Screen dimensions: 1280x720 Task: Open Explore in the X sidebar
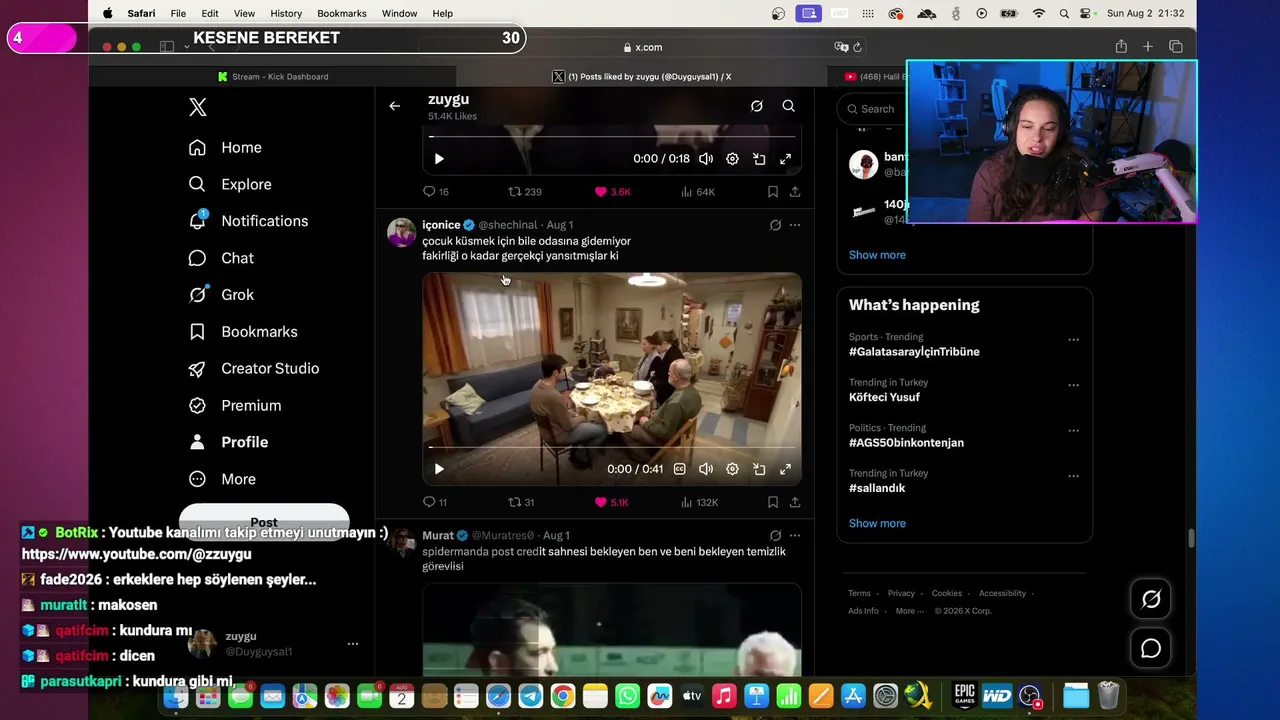pos(231,184)
